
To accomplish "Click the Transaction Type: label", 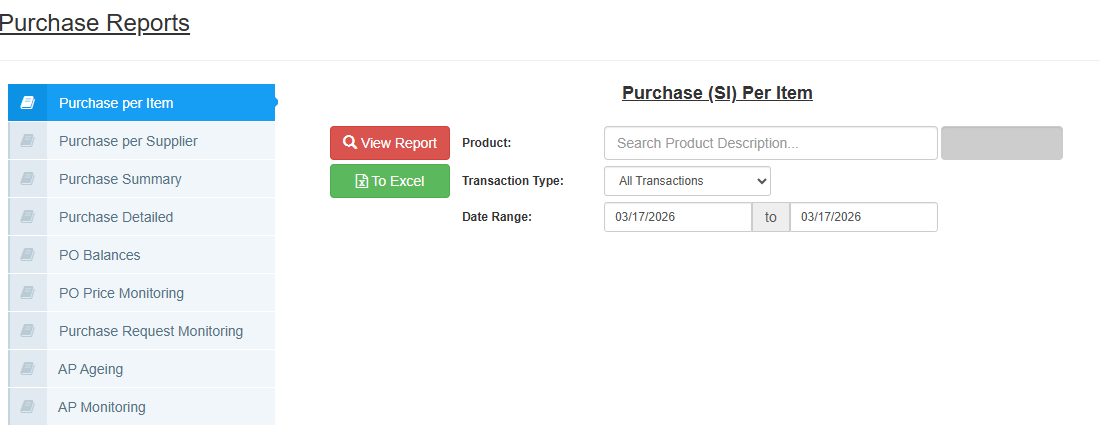I will tap(513, 181).
